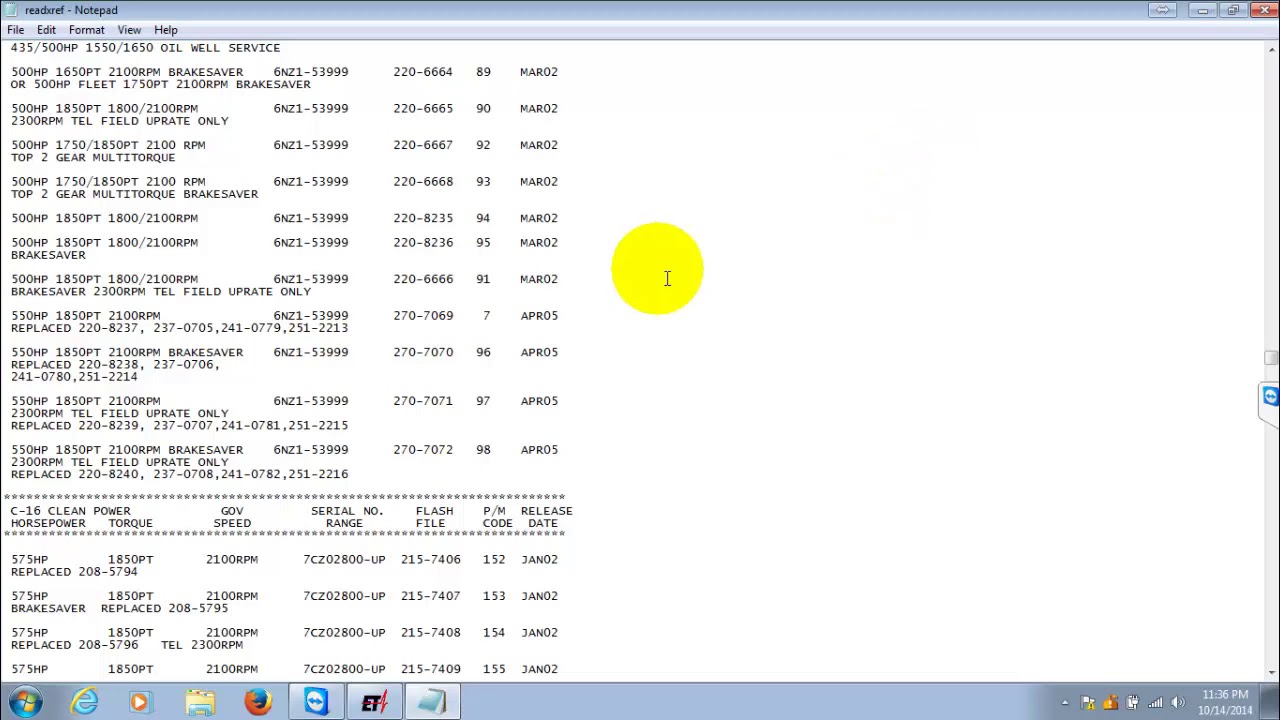Click the 'SERIAL NO.' column header text
The height and width of the screenshot is (720, 1280).
pos(347,511)
